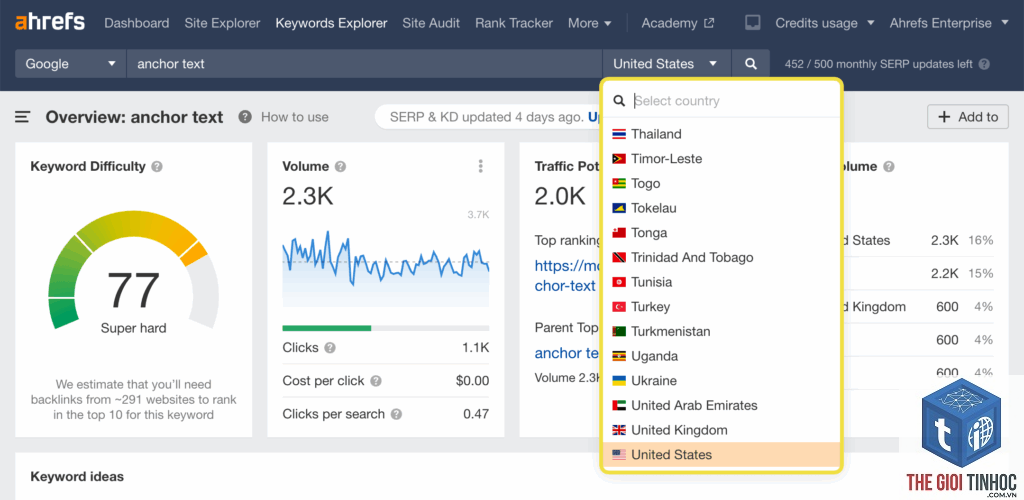Click the 2.0K Traffic Potential value
Viewport: 1024px width, 500px height.
pyautogui.click(x=560, y=196)
